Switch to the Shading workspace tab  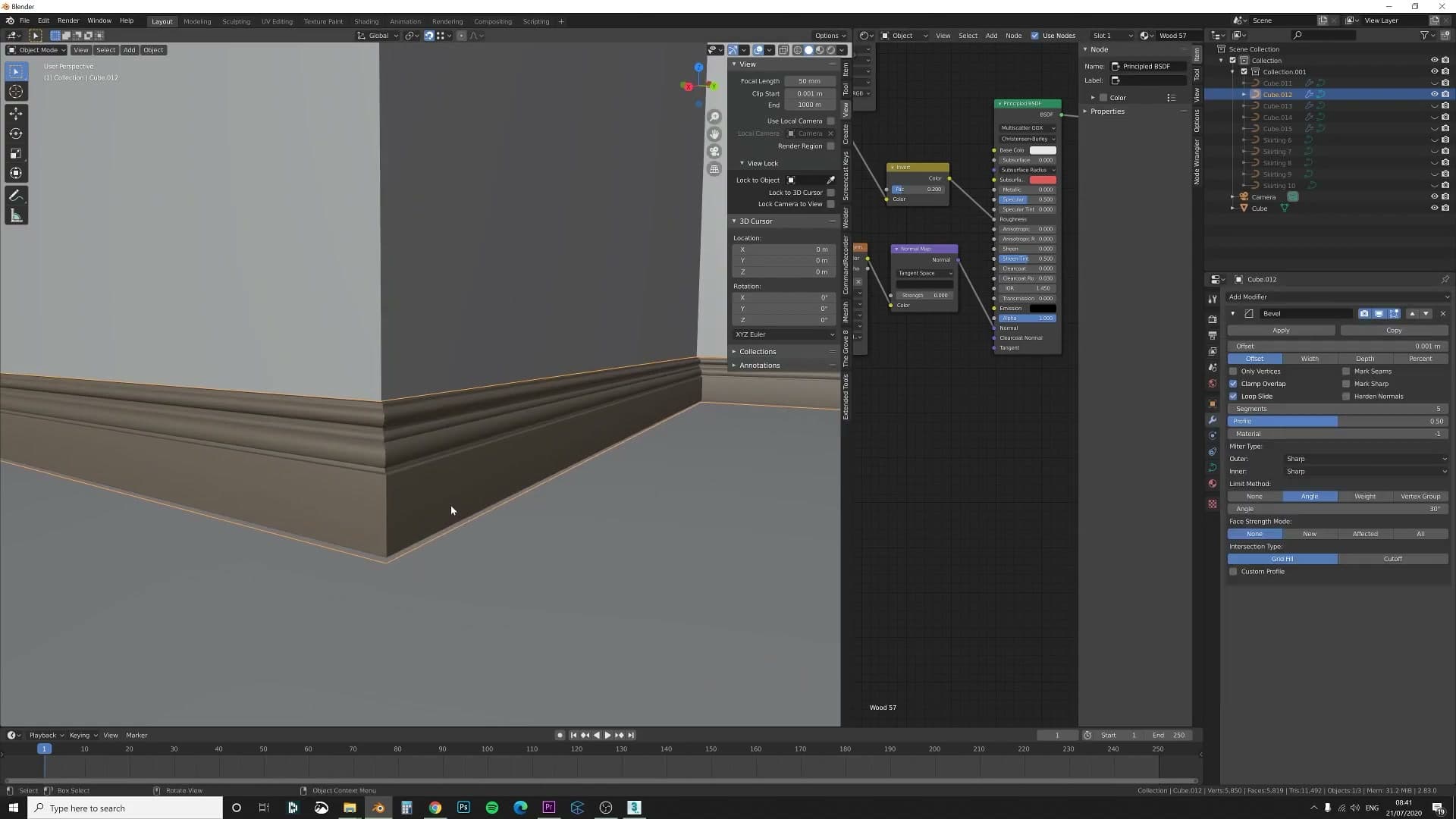366,22
